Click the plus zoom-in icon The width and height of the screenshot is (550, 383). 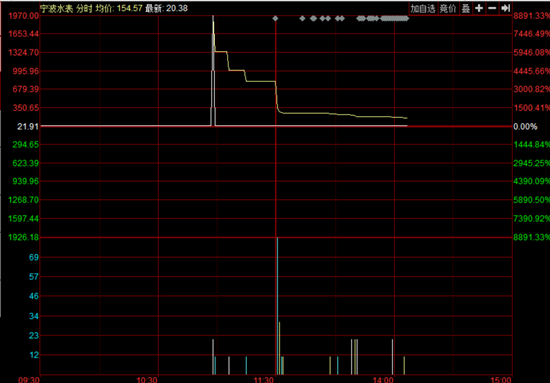pos(479,8)
